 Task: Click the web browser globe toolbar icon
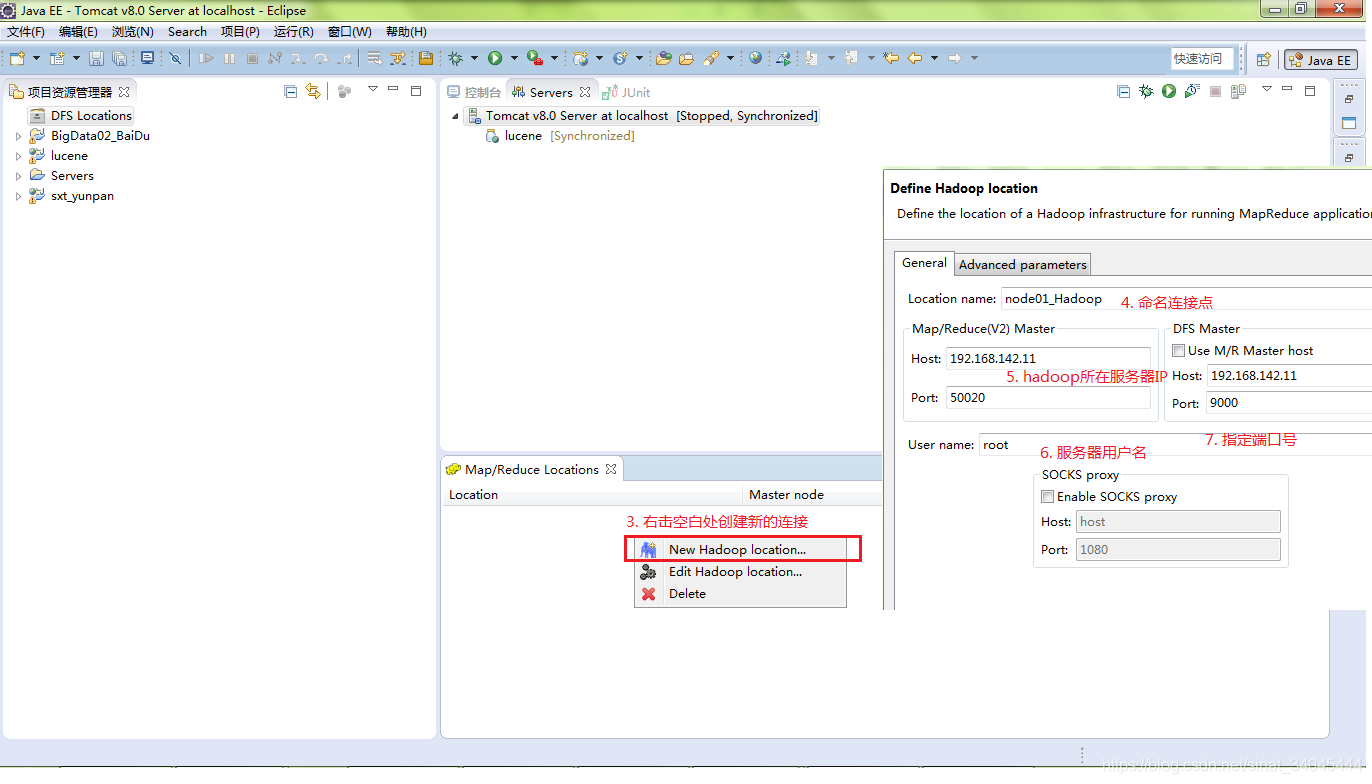(x=755, y=58)
